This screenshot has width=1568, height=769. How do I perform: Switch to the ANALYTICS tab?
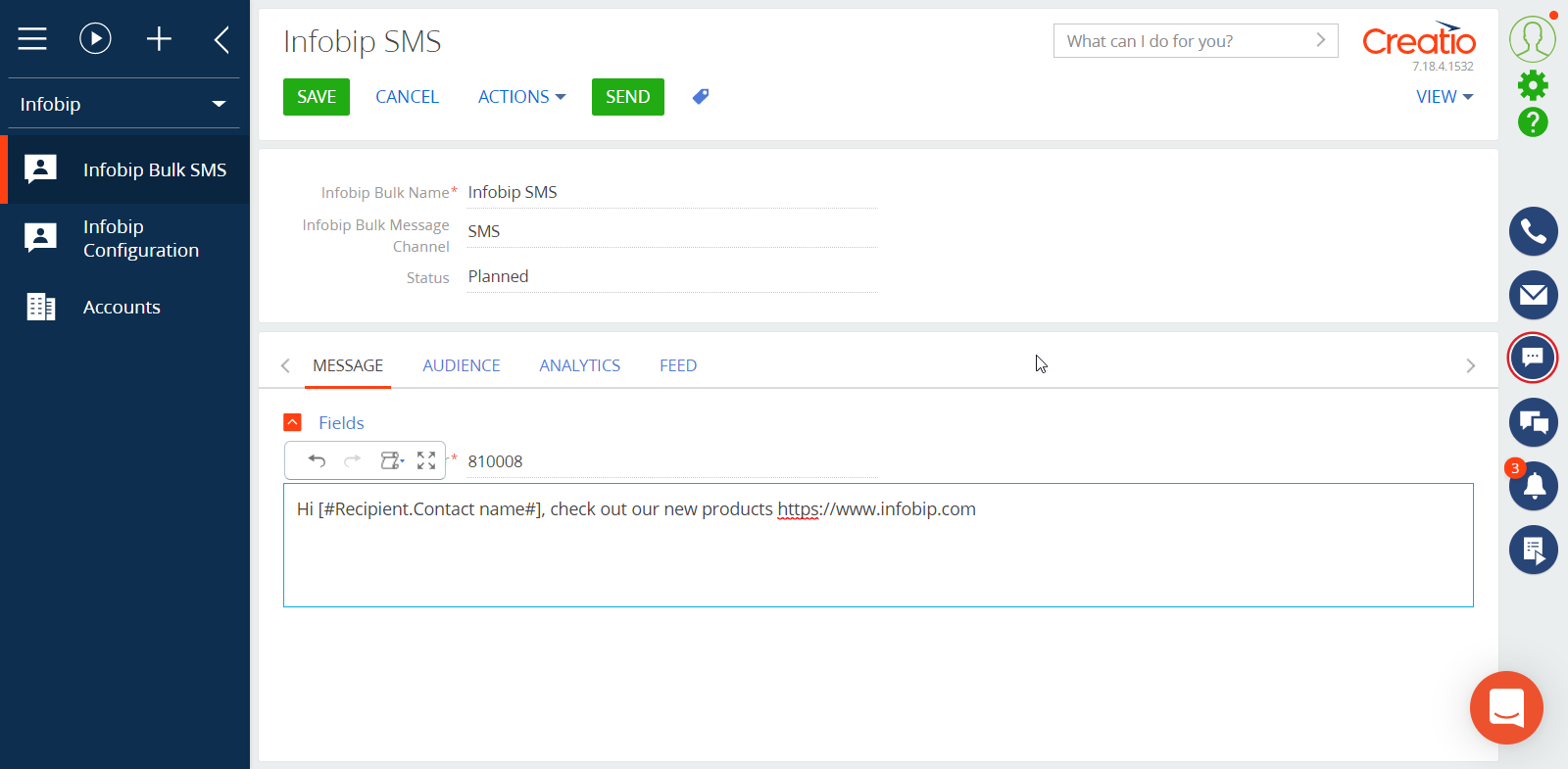click(x=580, y=365)
